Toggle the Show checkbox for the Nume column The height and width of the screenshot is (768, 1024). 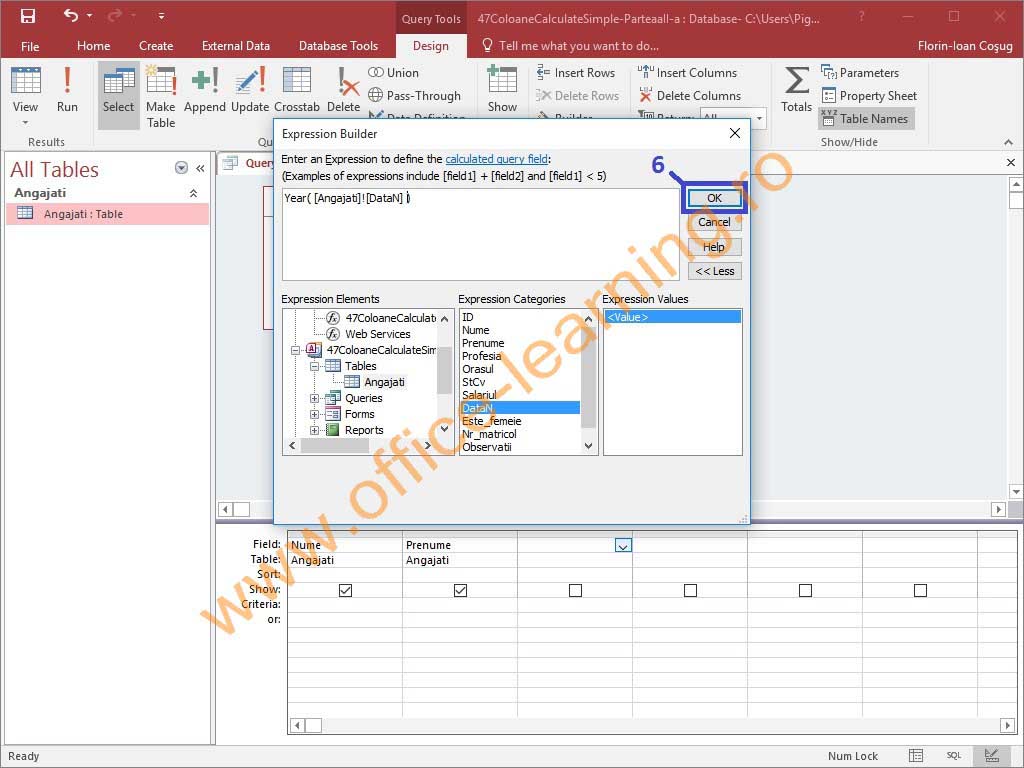click(345, 590)
